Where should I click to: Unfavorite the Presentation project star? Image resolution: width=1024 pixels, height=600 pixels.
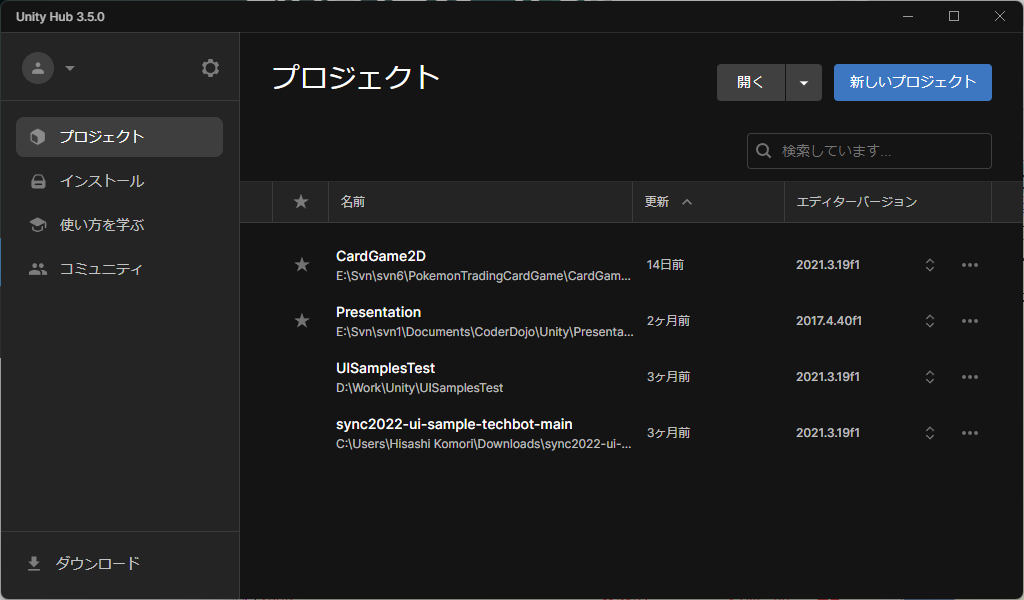pyautogui.click(x=300, y=320)
